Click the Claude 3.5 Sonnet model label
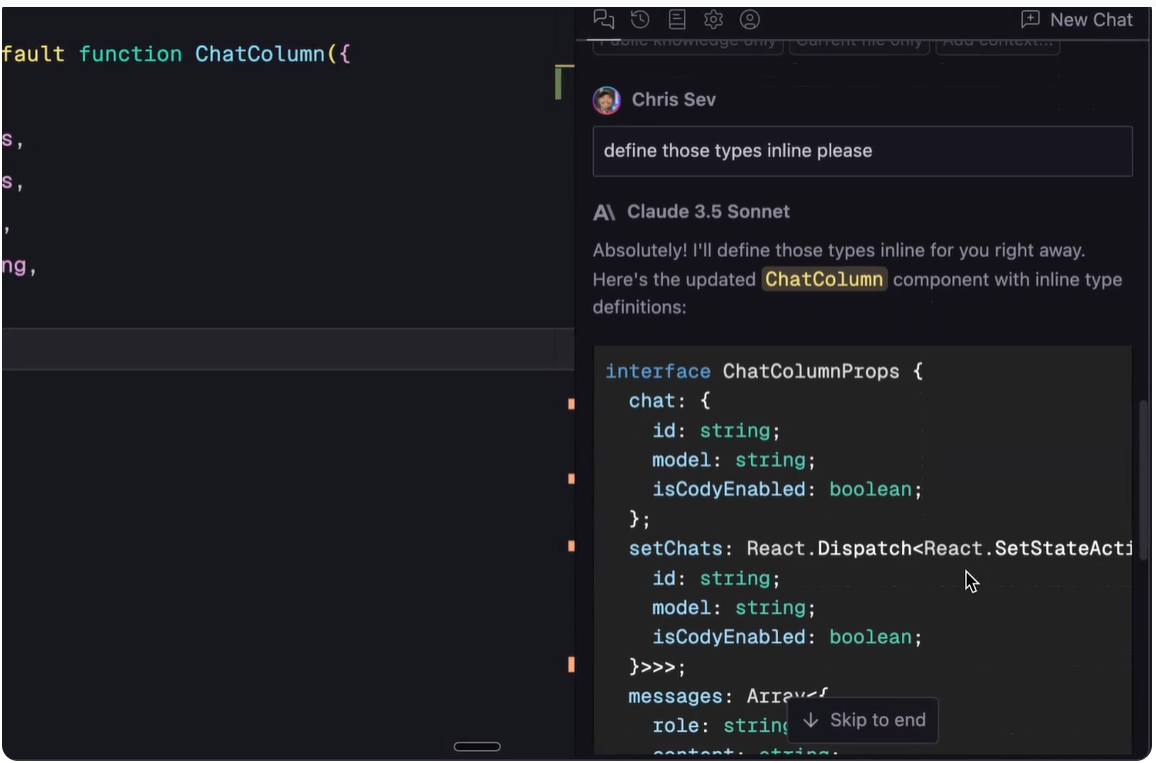Viewport: 1156px width, 763px height. pos(708,212)
